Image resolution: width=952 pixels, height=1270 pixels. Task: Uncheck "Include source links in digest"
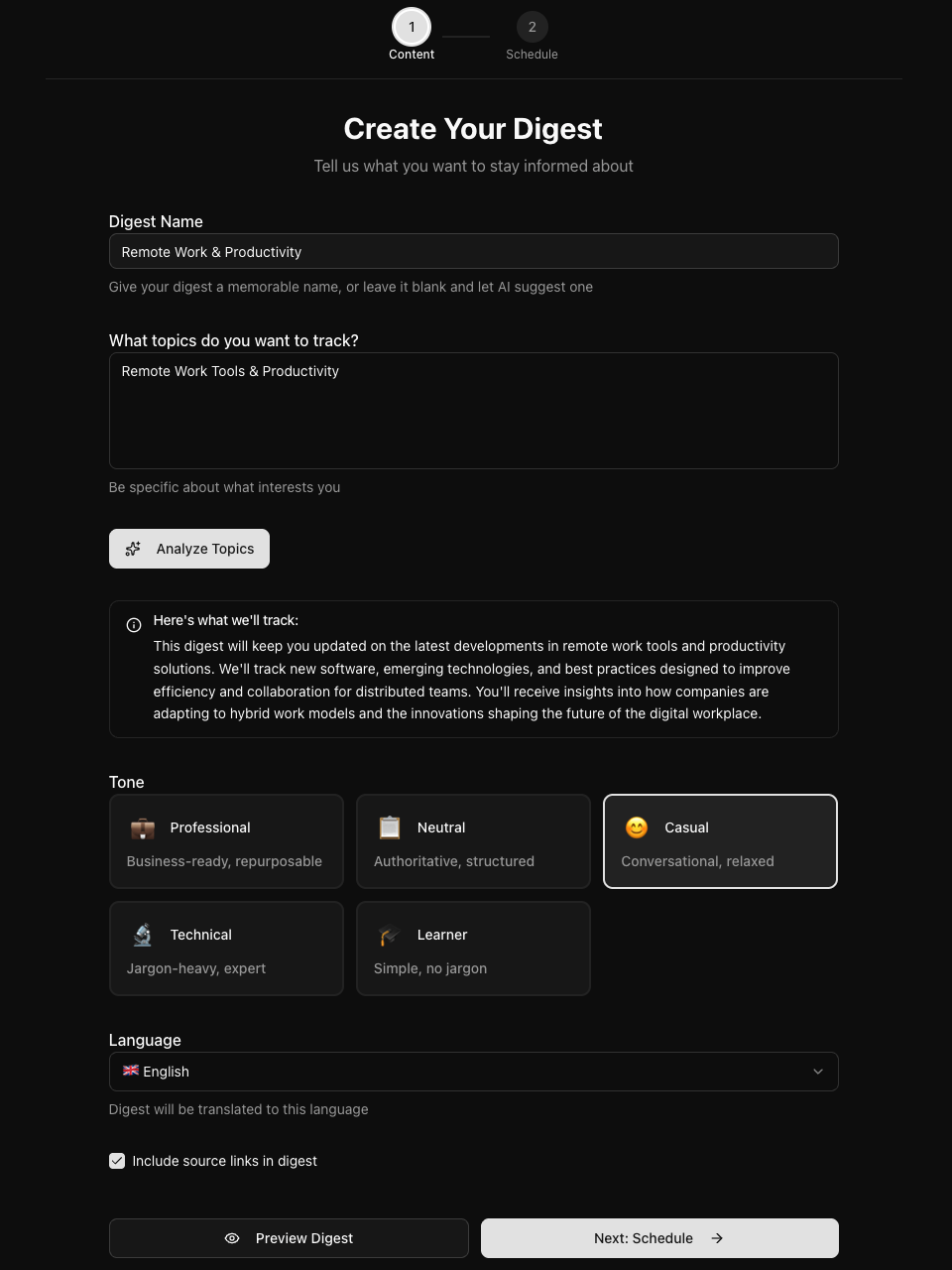point(117,1160)
